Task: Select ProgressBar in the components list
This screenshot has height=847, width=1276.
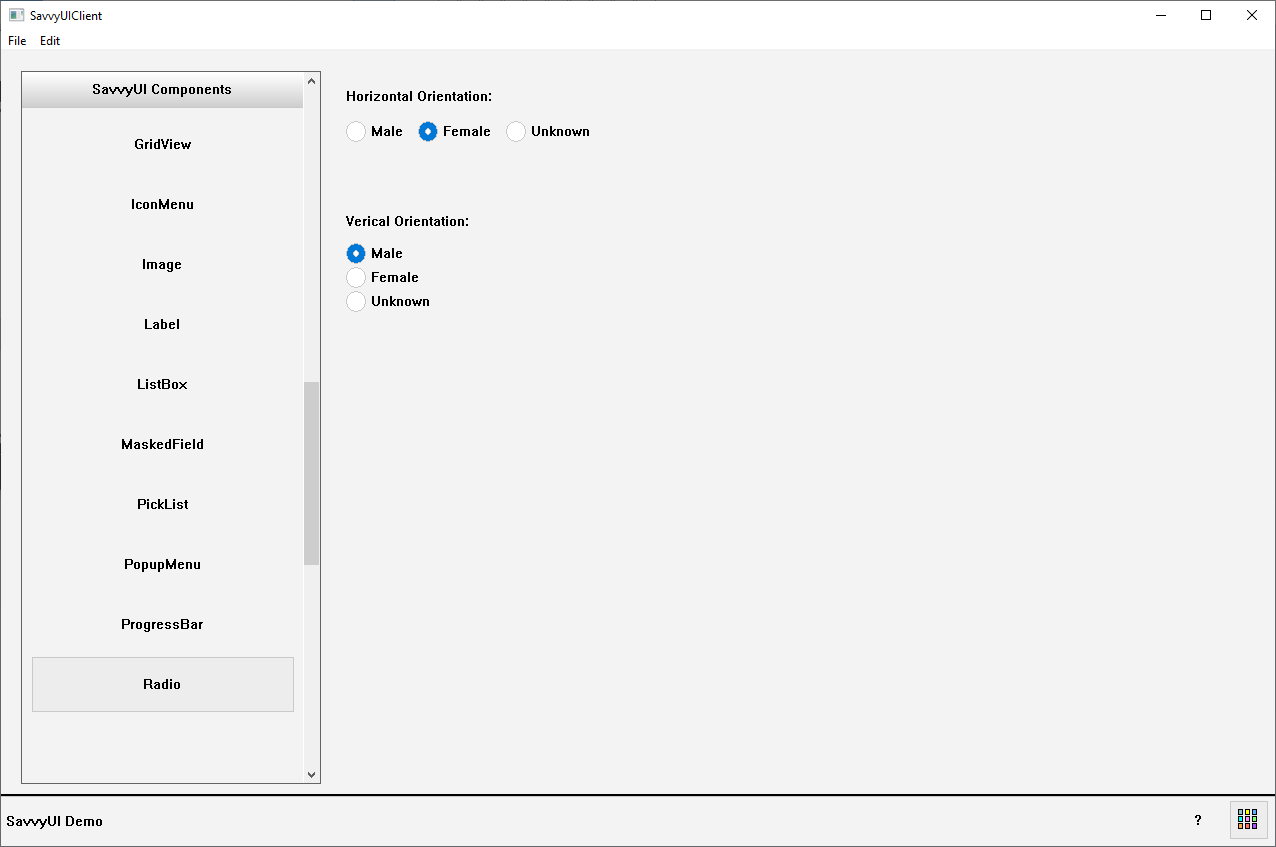Action: 162,625
